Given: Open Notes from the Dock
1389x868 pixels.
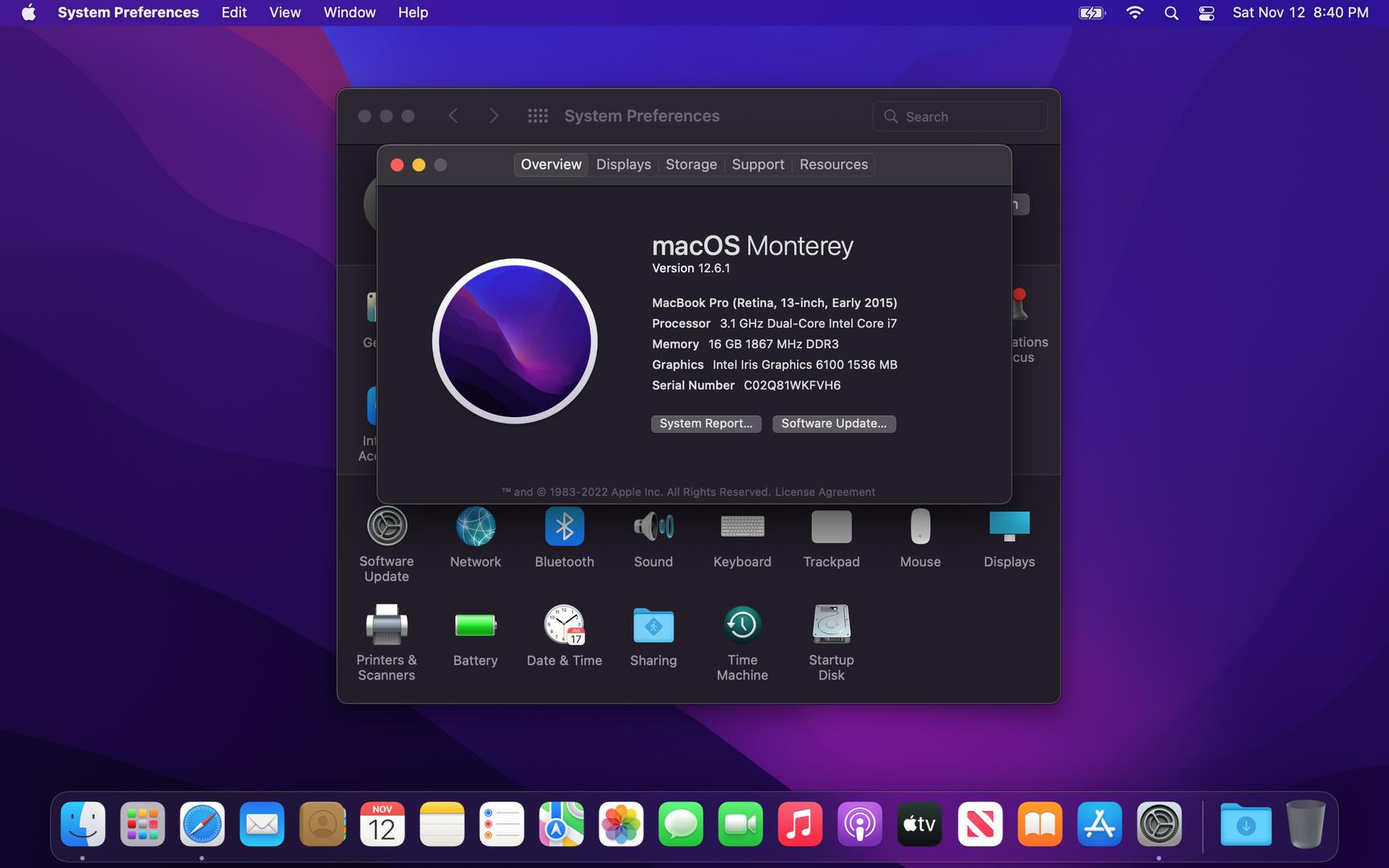Looking at the screenshot, I should 441,824.
